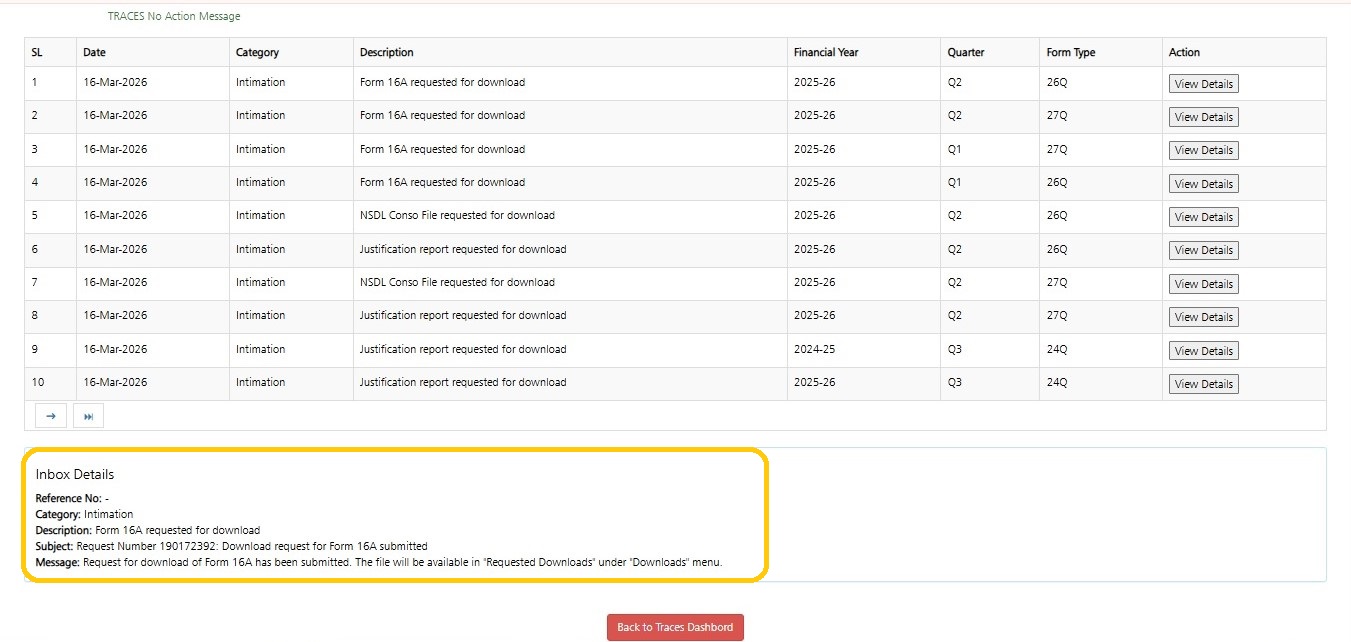The height and width of the screenshot is (642, 1351).
Task: Click TRACES No Action Message title
Action: [174, 16]
